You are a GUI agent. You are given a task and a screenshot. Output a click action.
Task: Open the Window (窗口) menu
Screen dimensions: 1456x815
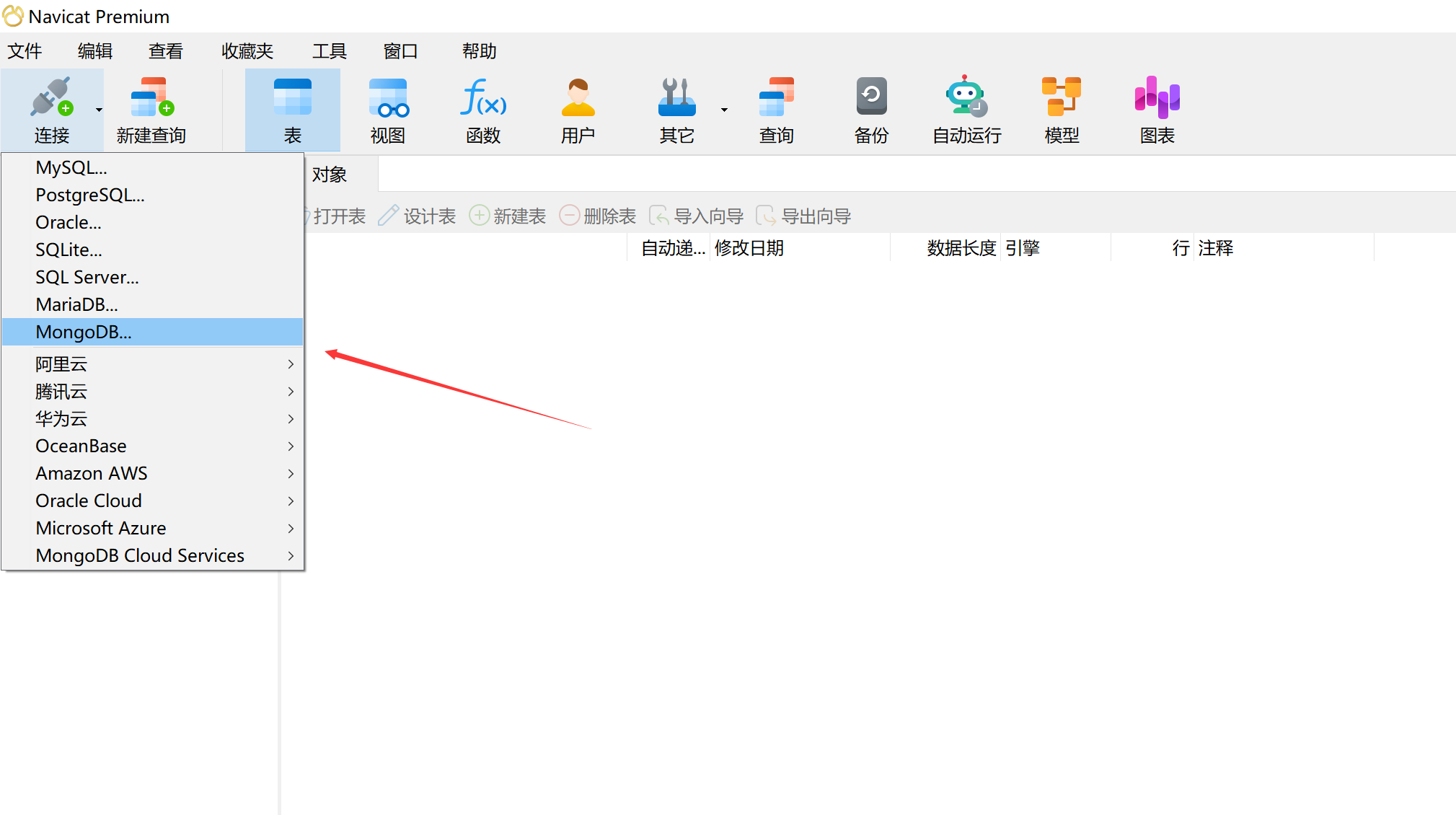[x=401, y=51]
